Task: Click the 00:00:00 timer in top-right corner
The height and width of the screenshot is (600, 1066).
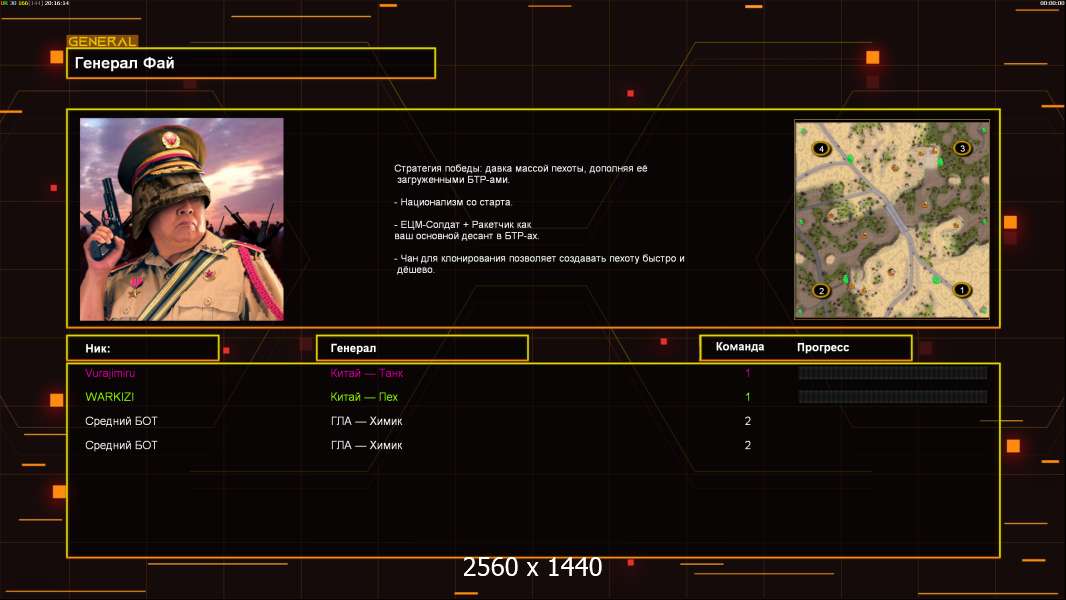Action: click(x=1051, y=4)
